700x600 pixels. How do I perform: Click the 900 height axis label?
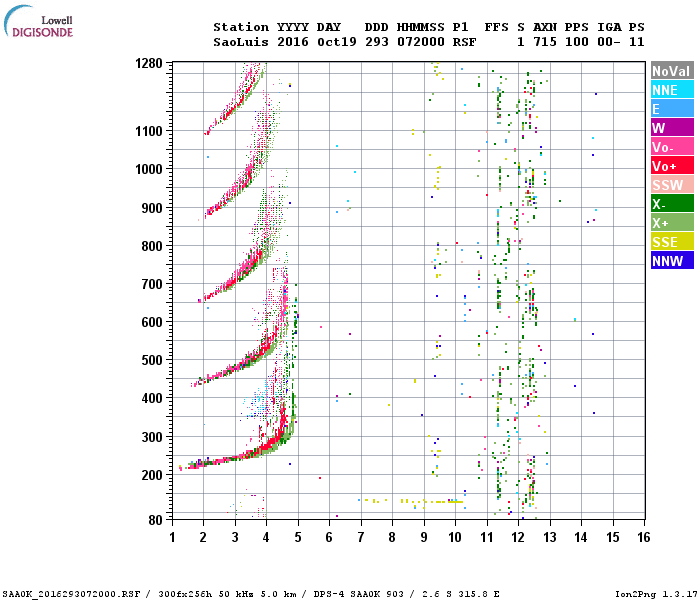[x=152, y=208]
